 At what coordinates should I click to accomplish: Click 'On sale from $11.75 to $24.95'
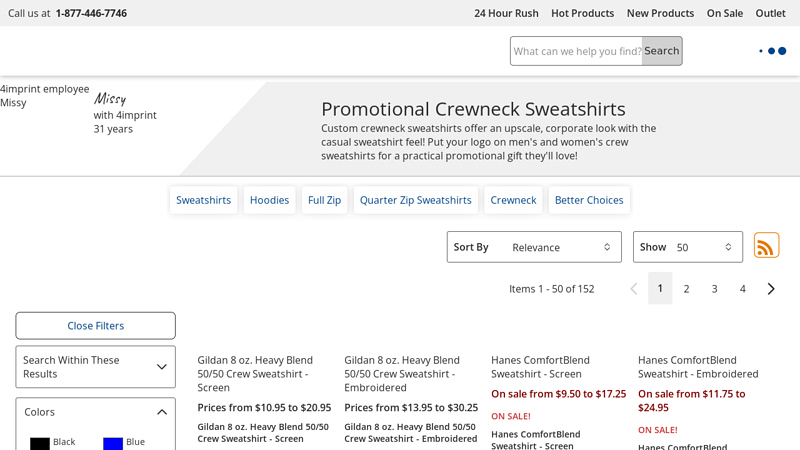coord(692,401)
